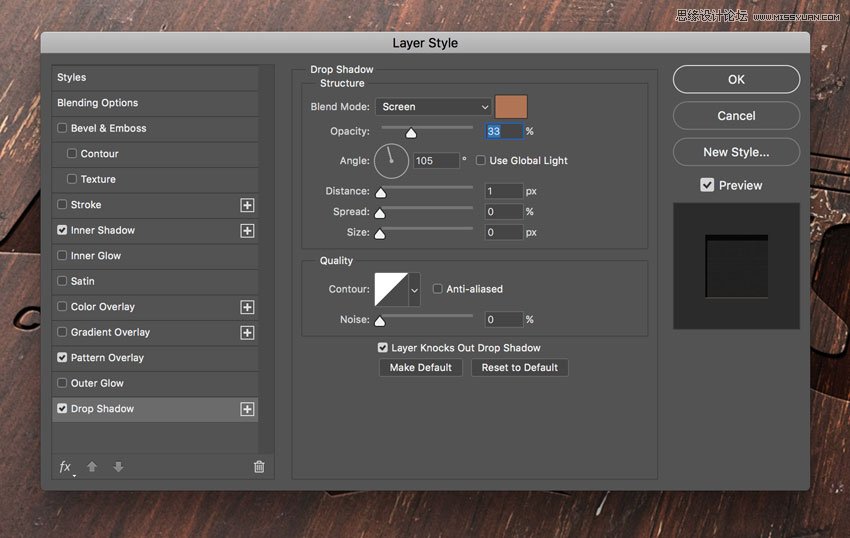Viewport: 850px width, 538px height.
Task: Open the Styles section in list
Action: 72,78
